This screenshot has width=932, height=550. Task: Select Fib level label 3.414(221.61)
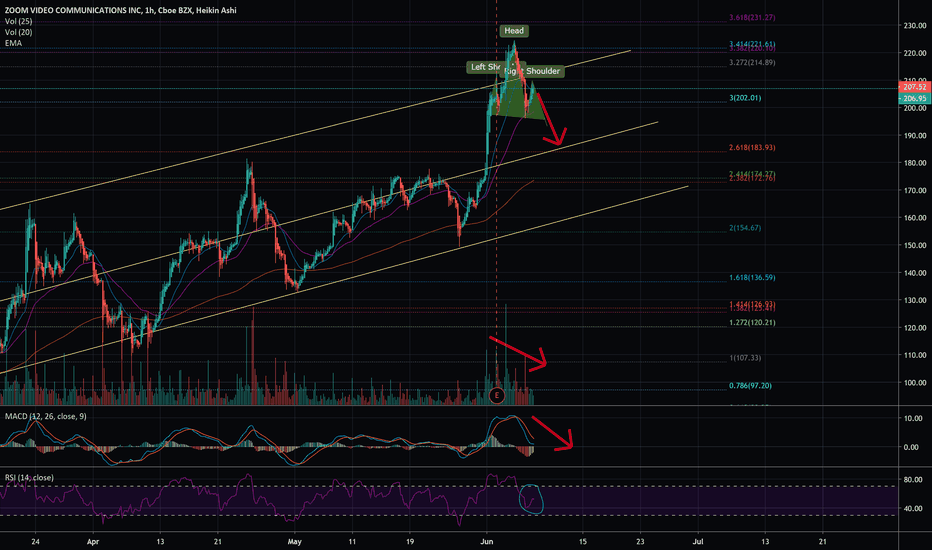point(752,44)
